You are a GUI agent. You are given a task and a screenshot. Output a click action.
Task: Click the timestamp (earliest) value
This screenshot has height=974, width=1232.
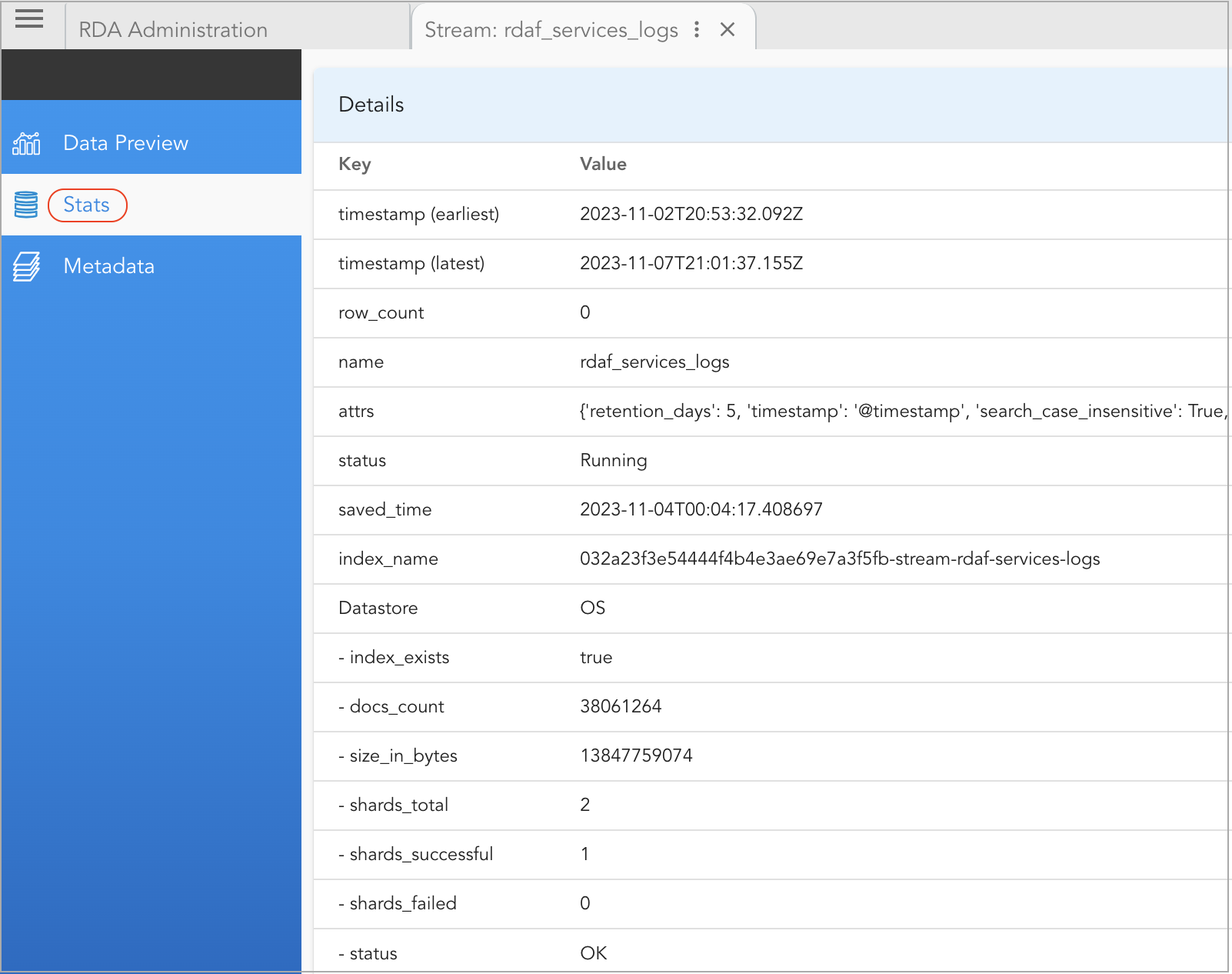pos(691,214)
